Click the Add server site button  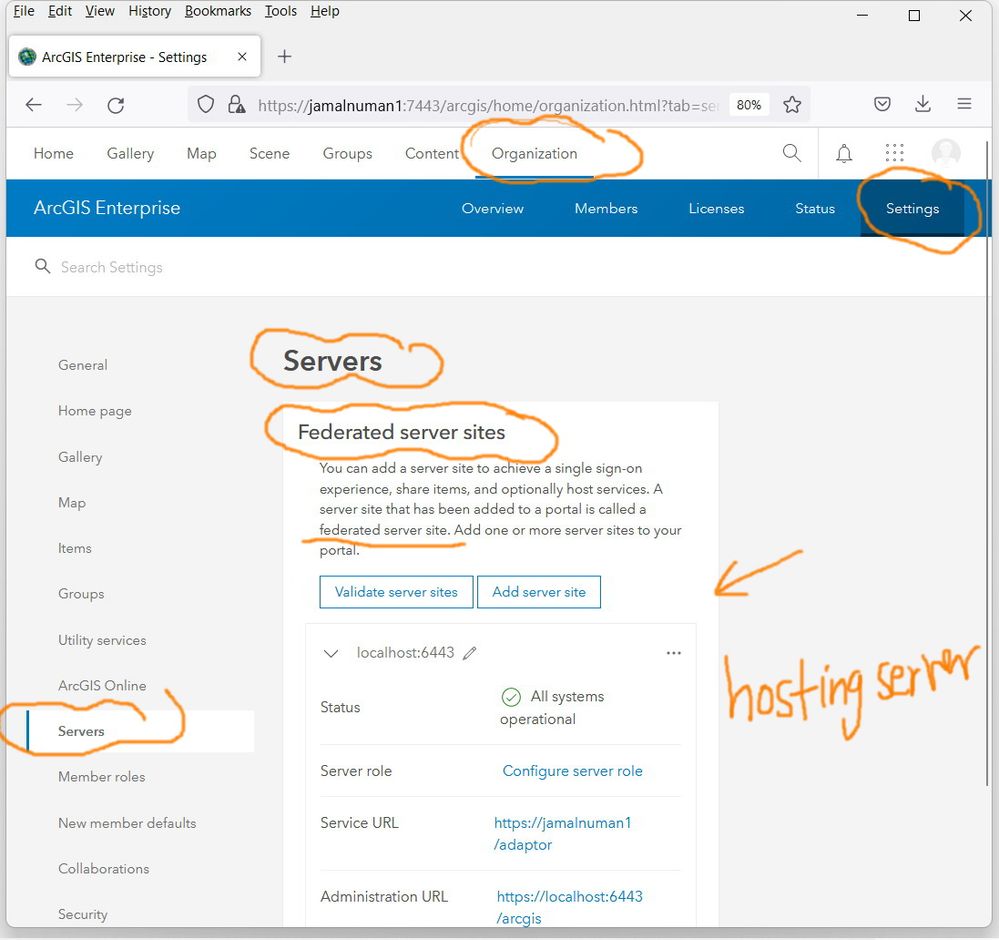[539, 592]
